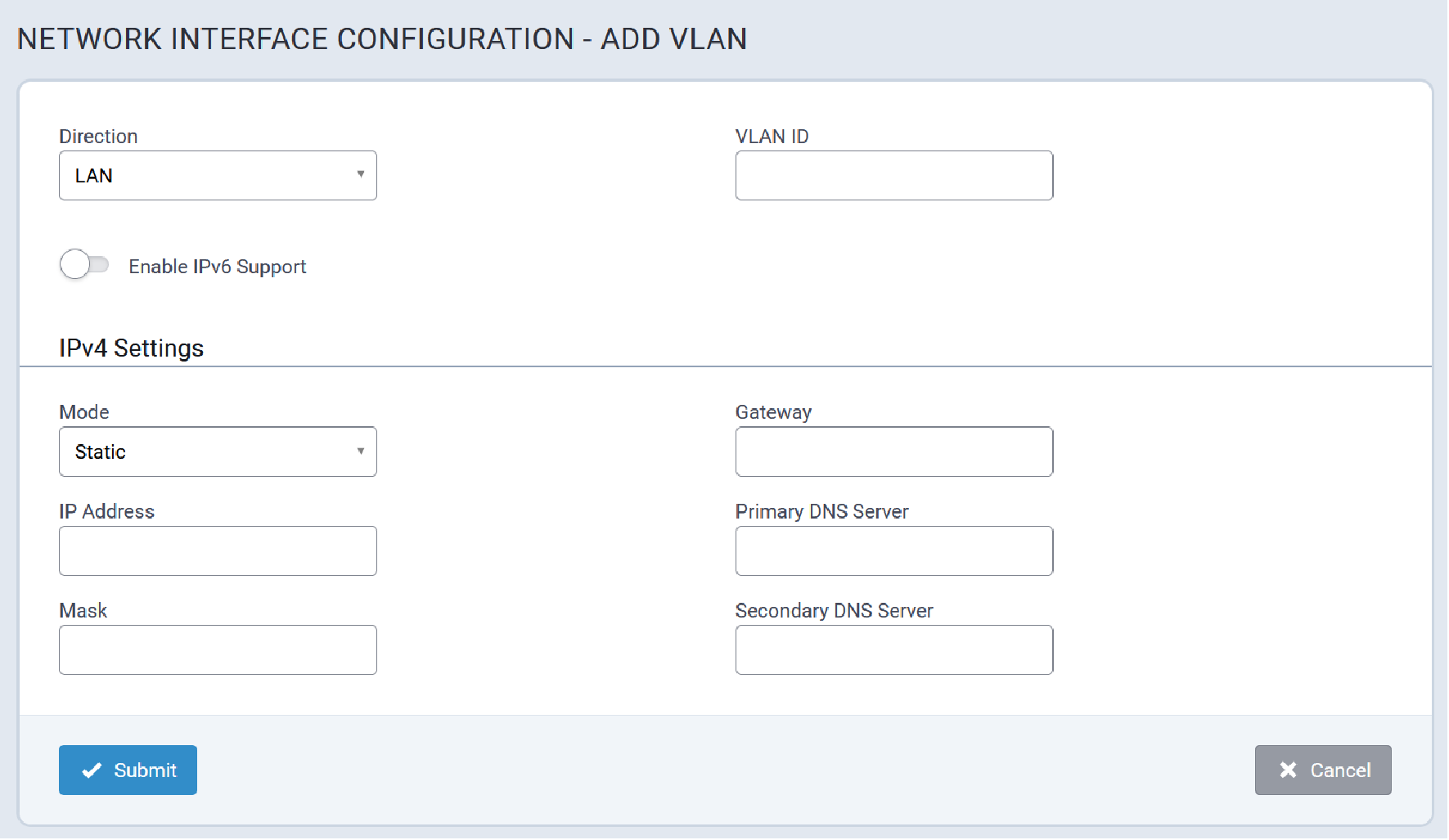Viewport: 1449px width, 840px height.
Task: Click the Secondary DNS Server field
Action: click(893, 650)
